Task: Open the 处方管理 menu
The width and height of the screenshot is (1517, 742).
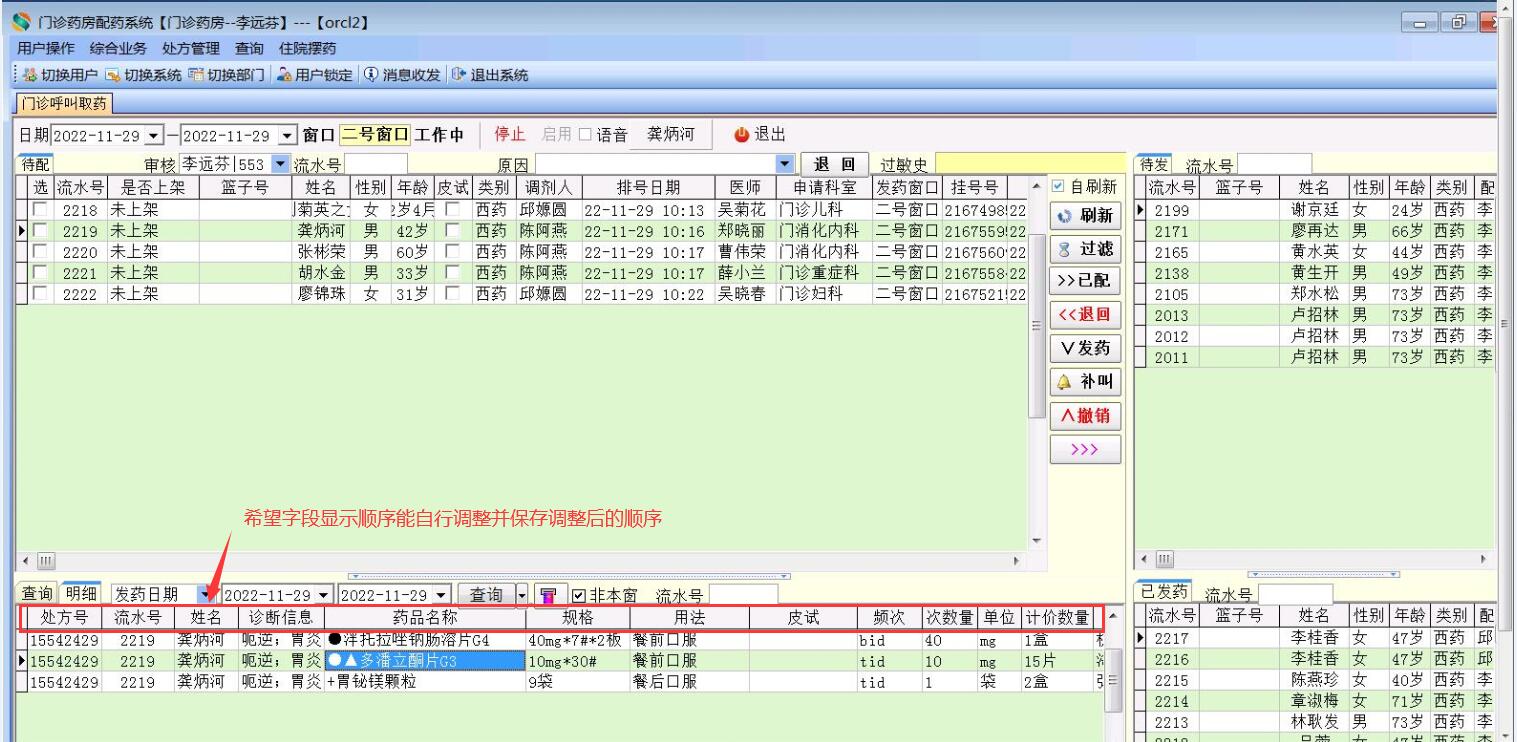Action: pos(191,48)
